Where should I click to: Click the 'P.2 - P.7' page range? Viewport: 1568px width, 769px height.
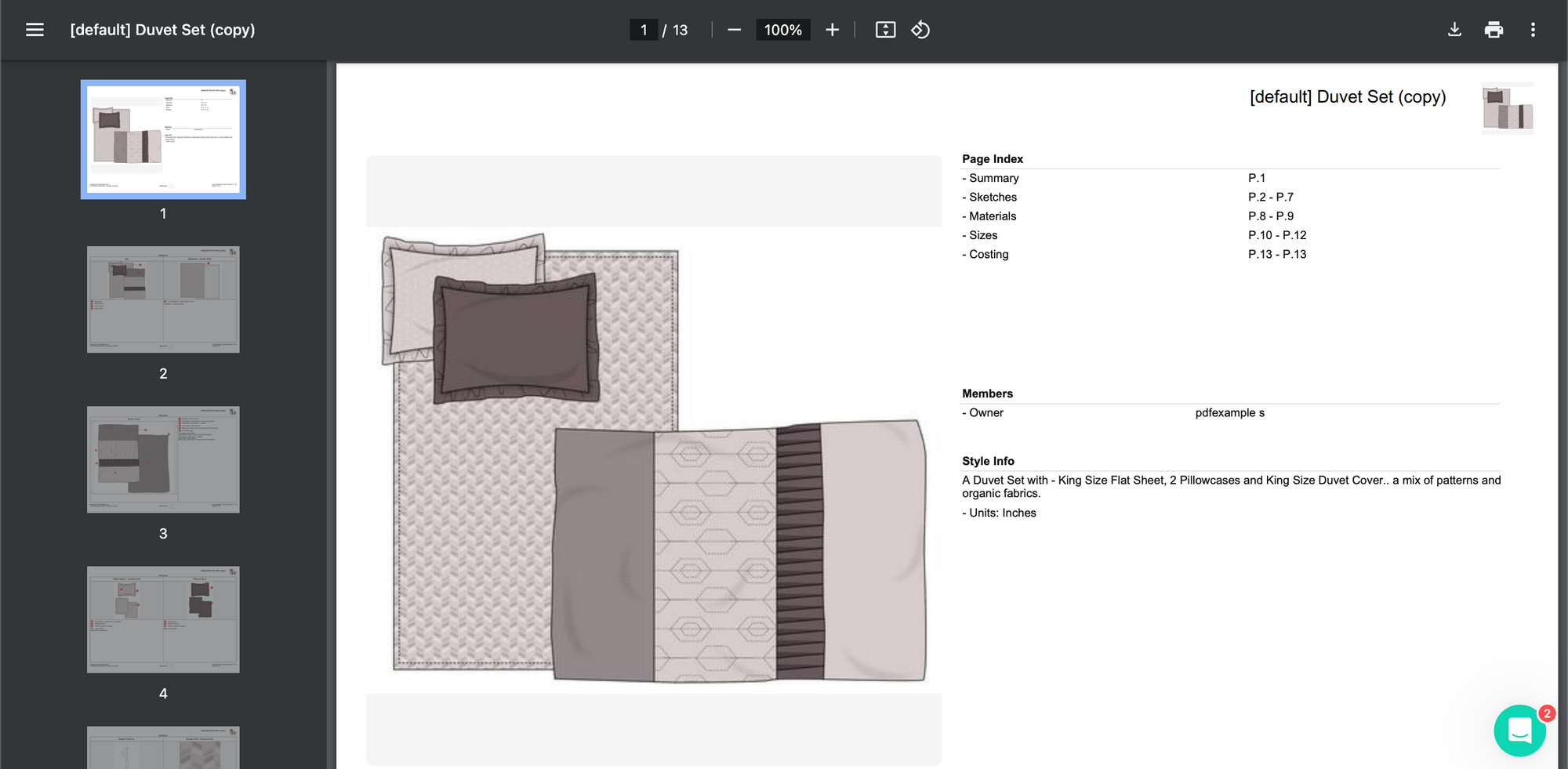tap(1271, 197)
